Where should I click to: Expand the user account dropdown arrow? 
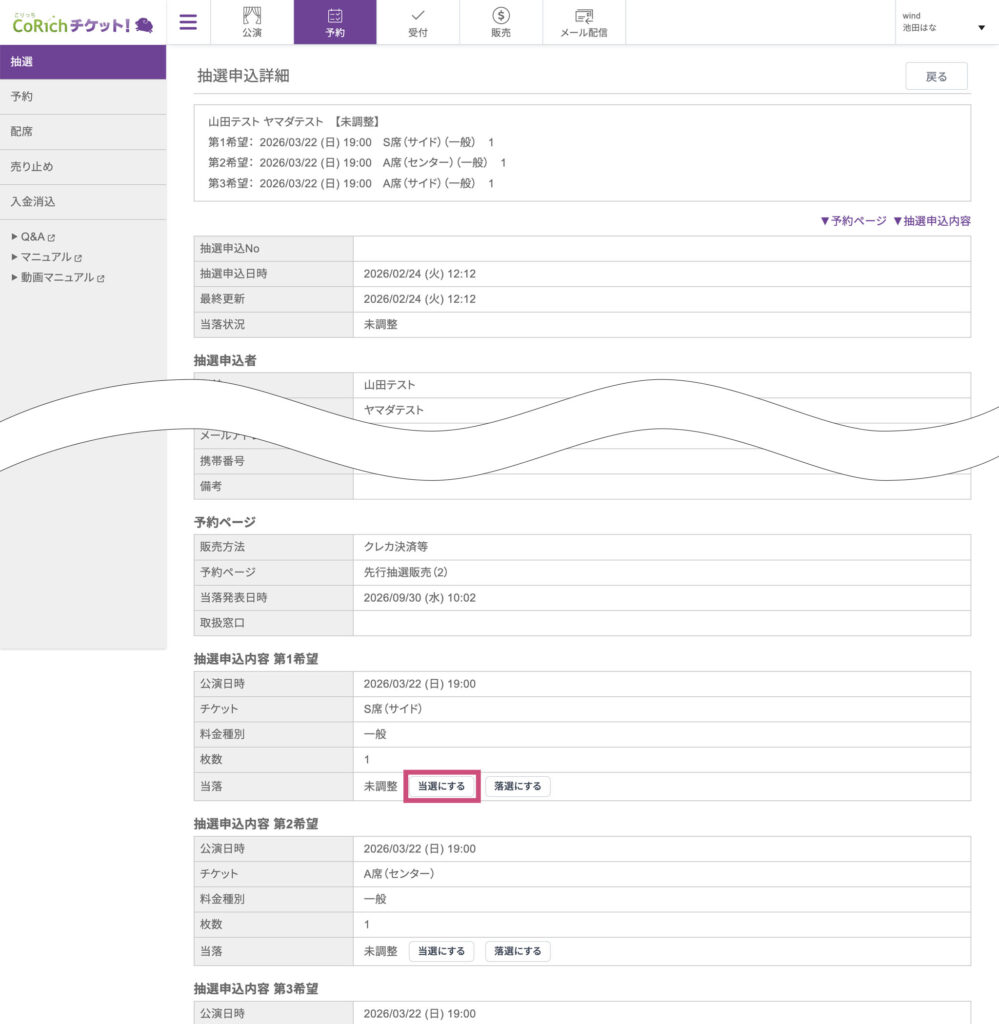(981, 28)
